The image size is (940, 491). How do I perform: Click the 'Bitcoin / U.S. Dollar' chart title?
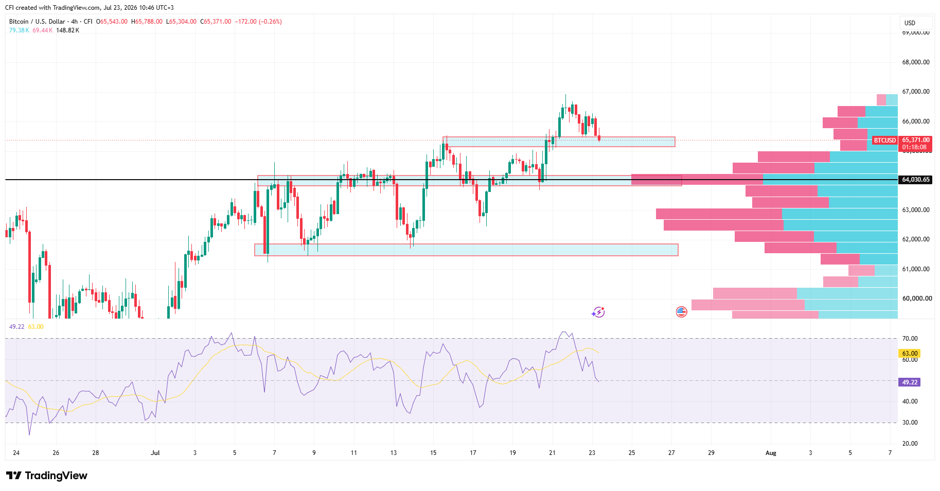(36, 22)
